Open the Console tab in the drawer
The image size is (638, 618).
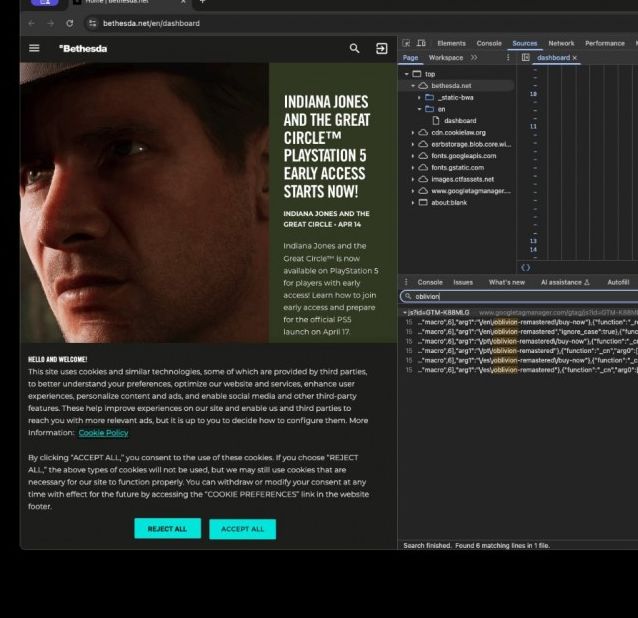tap(430, 282)
